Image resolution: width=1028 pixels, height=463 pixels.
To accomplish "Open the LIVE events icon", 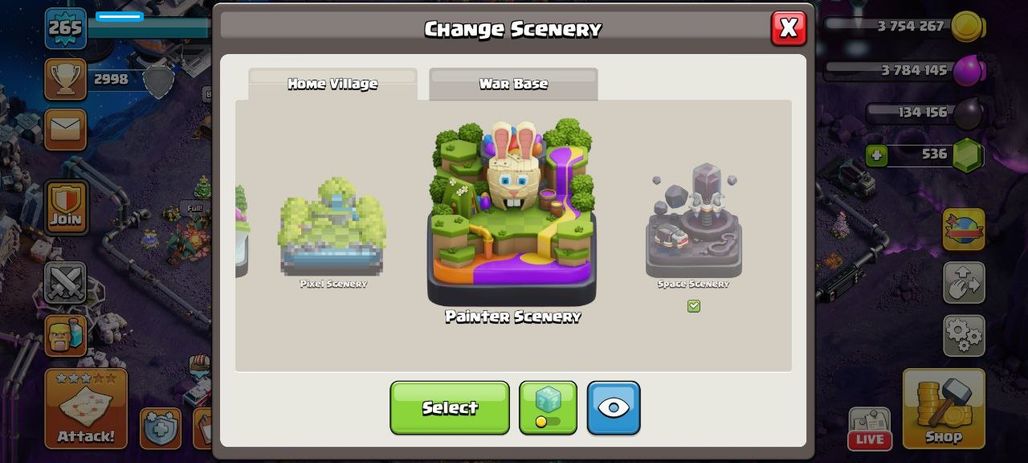I will (870, 429).
